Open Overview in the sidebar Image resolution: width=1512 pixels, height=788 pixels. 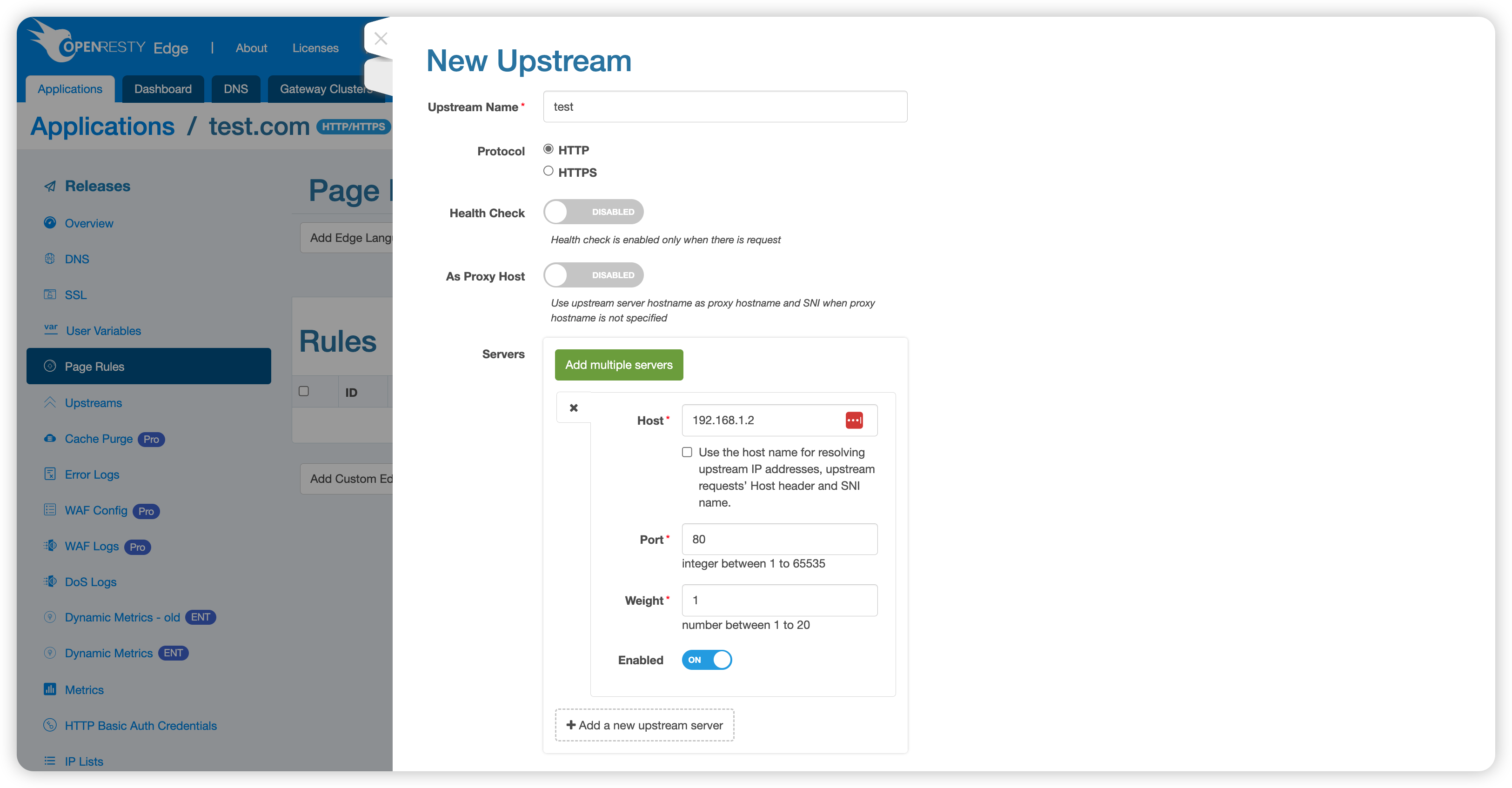click(89, 223)
